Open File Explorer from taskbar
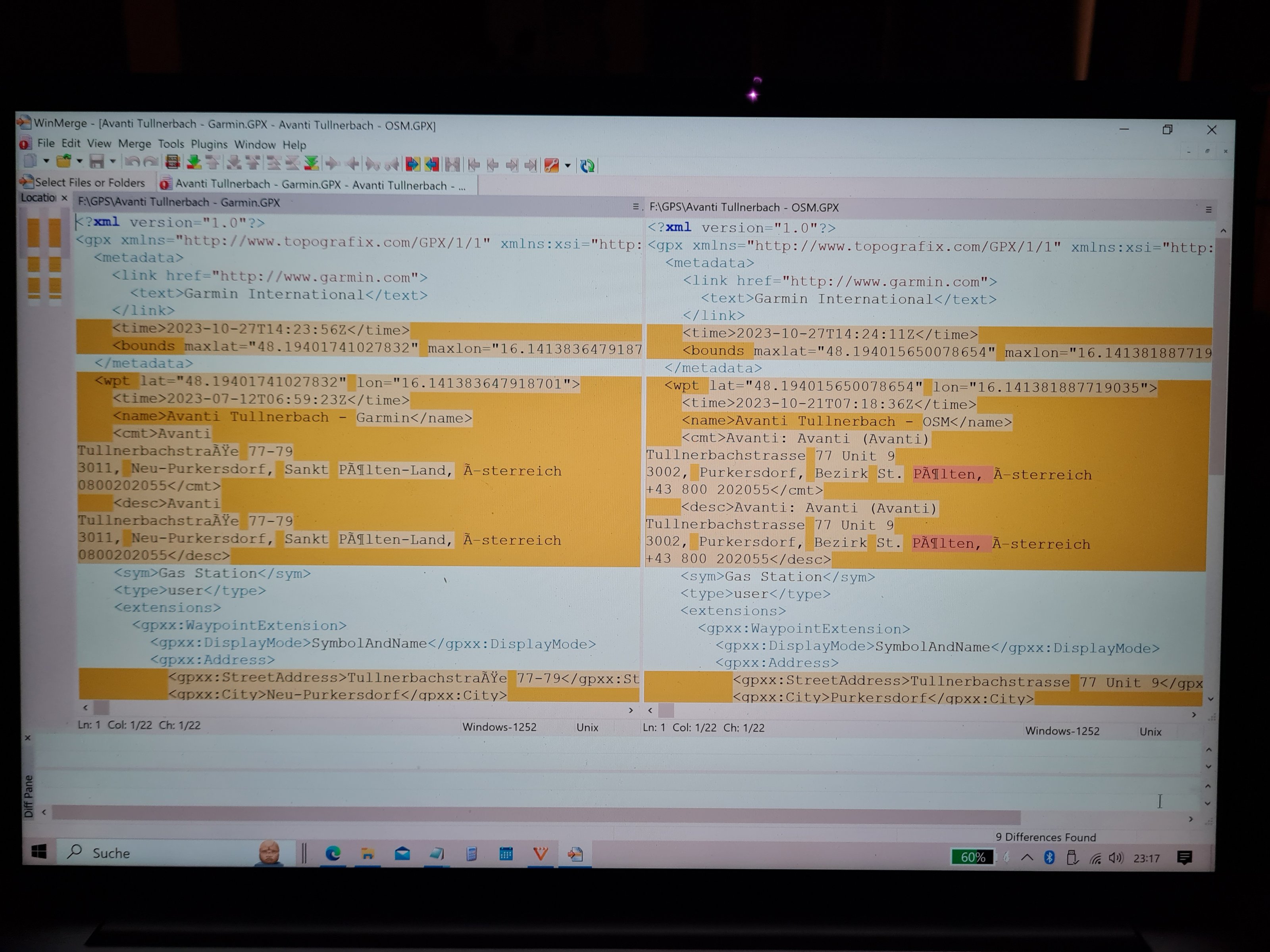 pyautogui.click(x=368, y=854)
